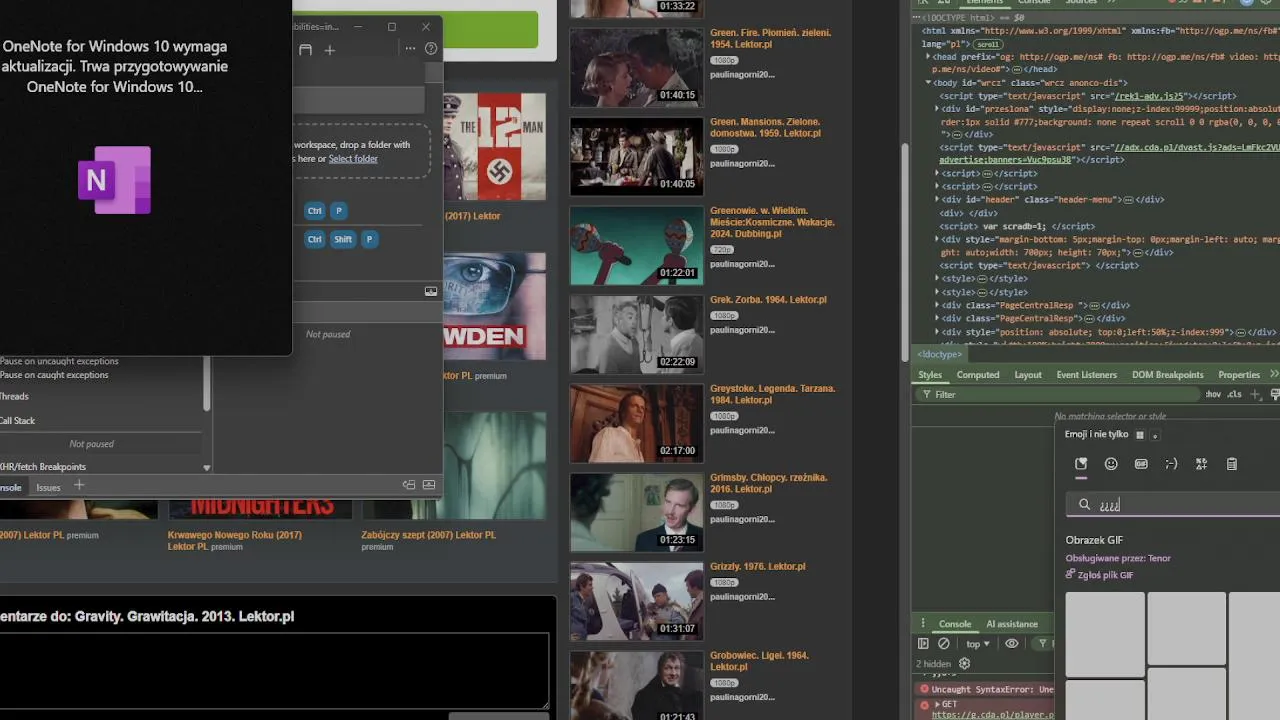Viewport: 1280px width, 720px height.
Task: Open the smiley emoji tab in emoji panel
Action: coord(1111,464)
